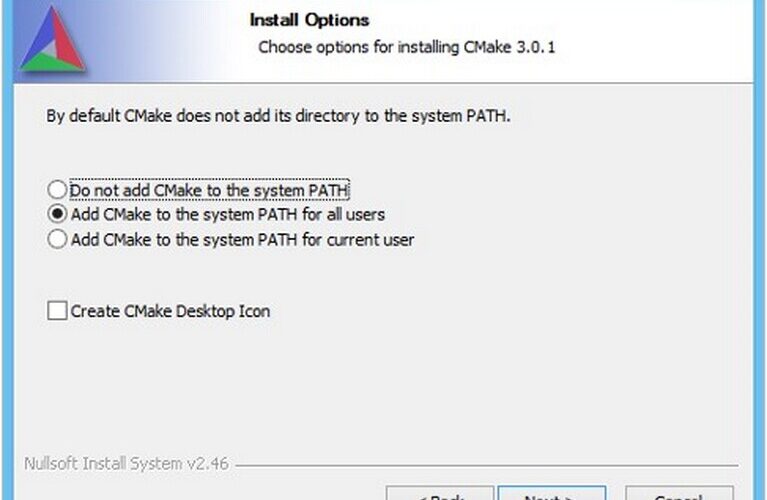This screenshot has height=500, width=767.
Task: Click the 'Add CMake to the system PATH for current user' label
Action: pos(243,240)
